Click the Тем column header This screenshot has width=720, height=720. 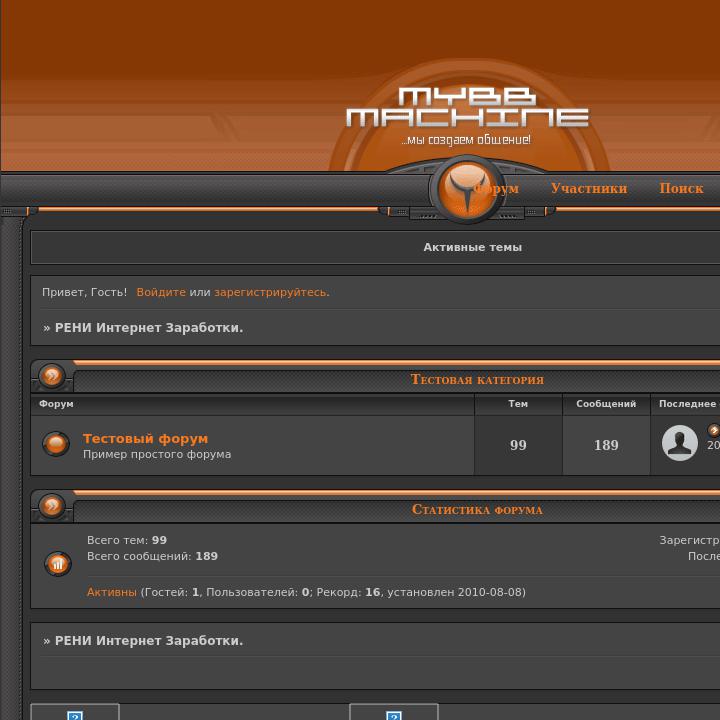pyautogui.click(x=518, y=404)
